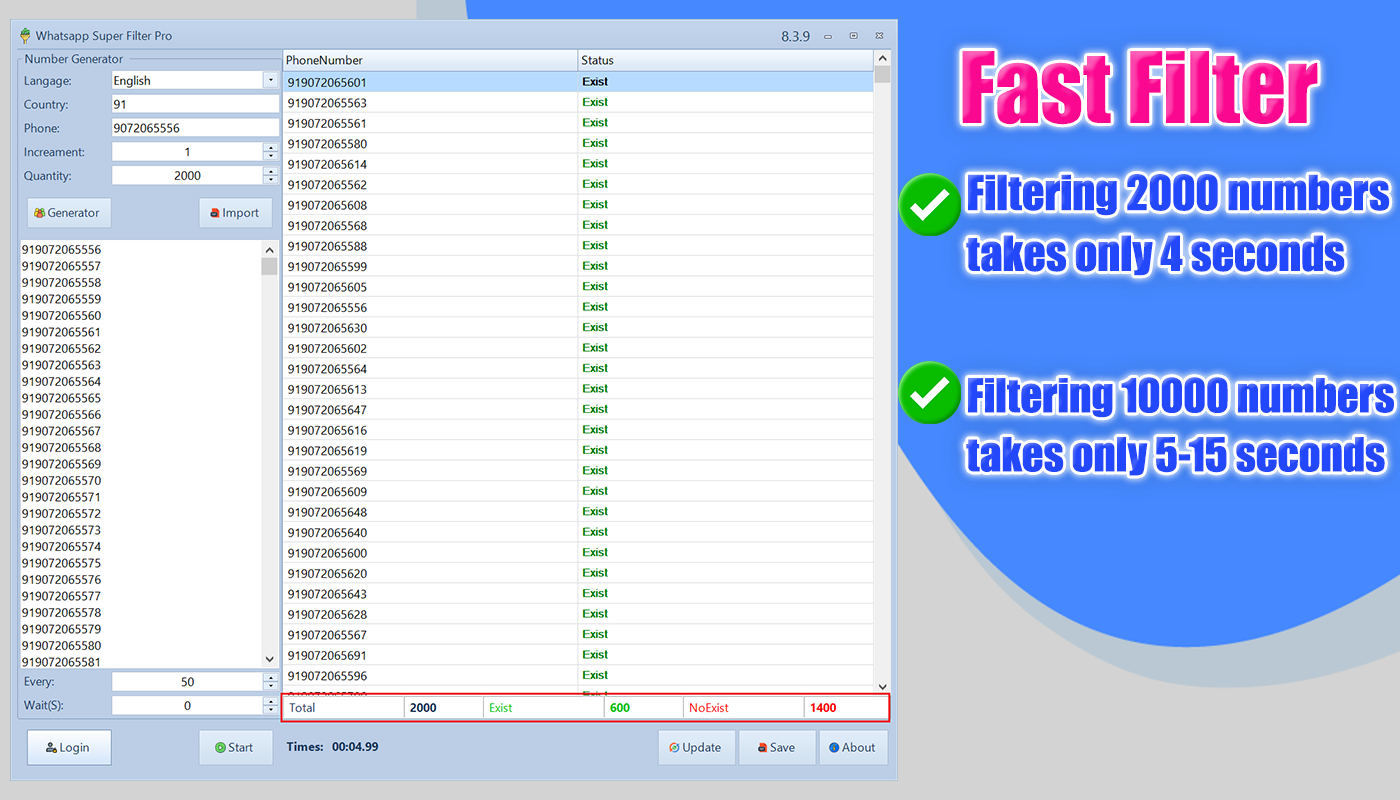The width and height of the screenshot is (1400, 800).
Task: Increase the Increament value with up arrow
Action: pyautogui.click(x=270, y=148)
